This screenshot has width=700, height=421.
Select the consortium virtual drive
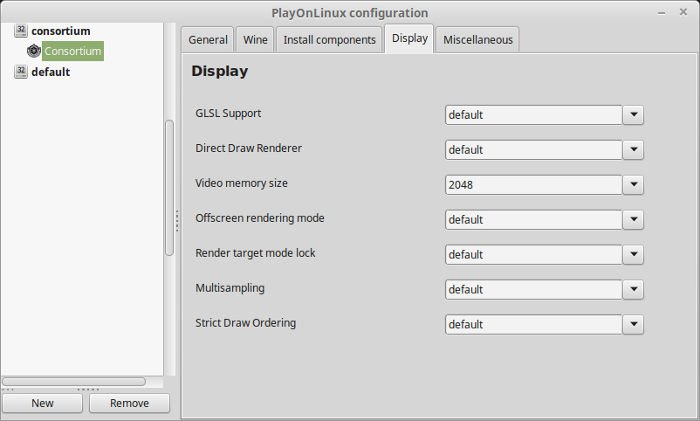pos(61,31)
